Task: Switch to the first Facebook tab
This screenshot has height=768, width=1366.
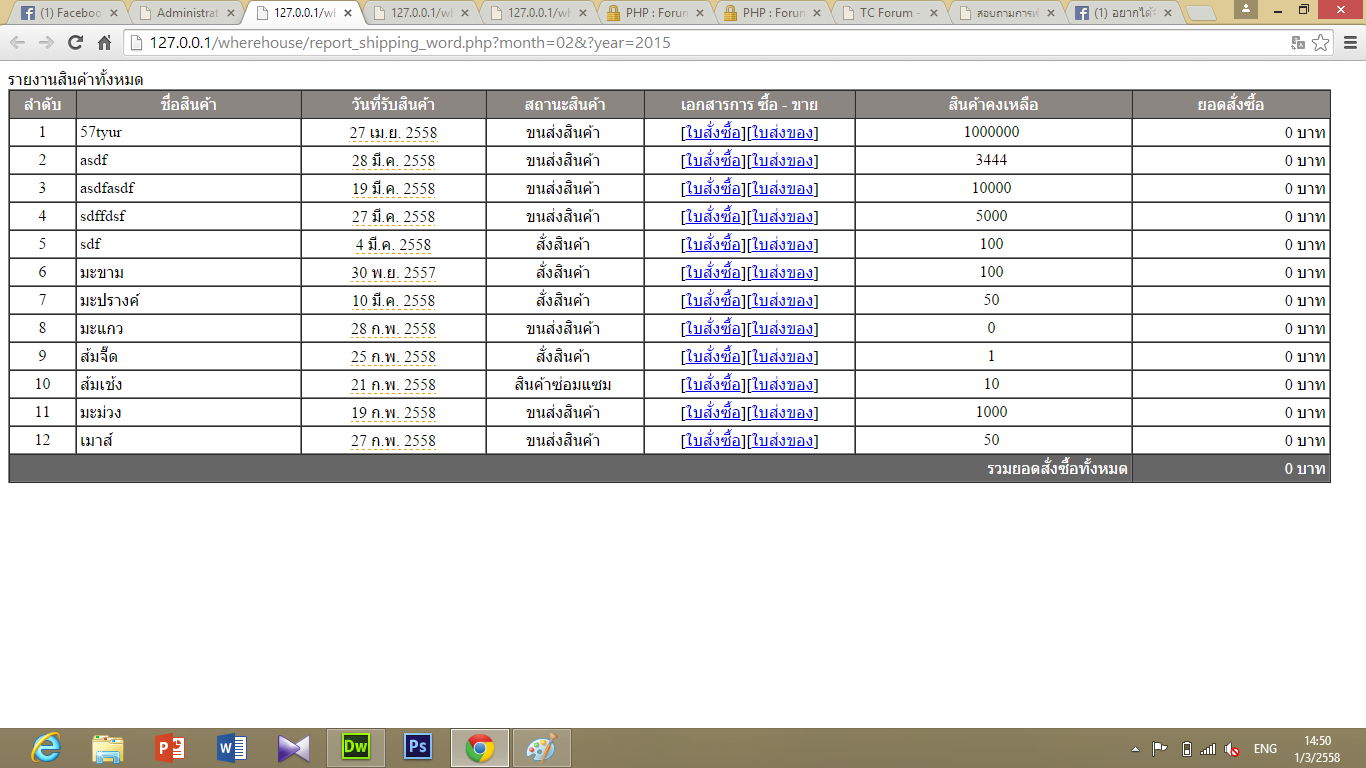Action: (68, 14)
